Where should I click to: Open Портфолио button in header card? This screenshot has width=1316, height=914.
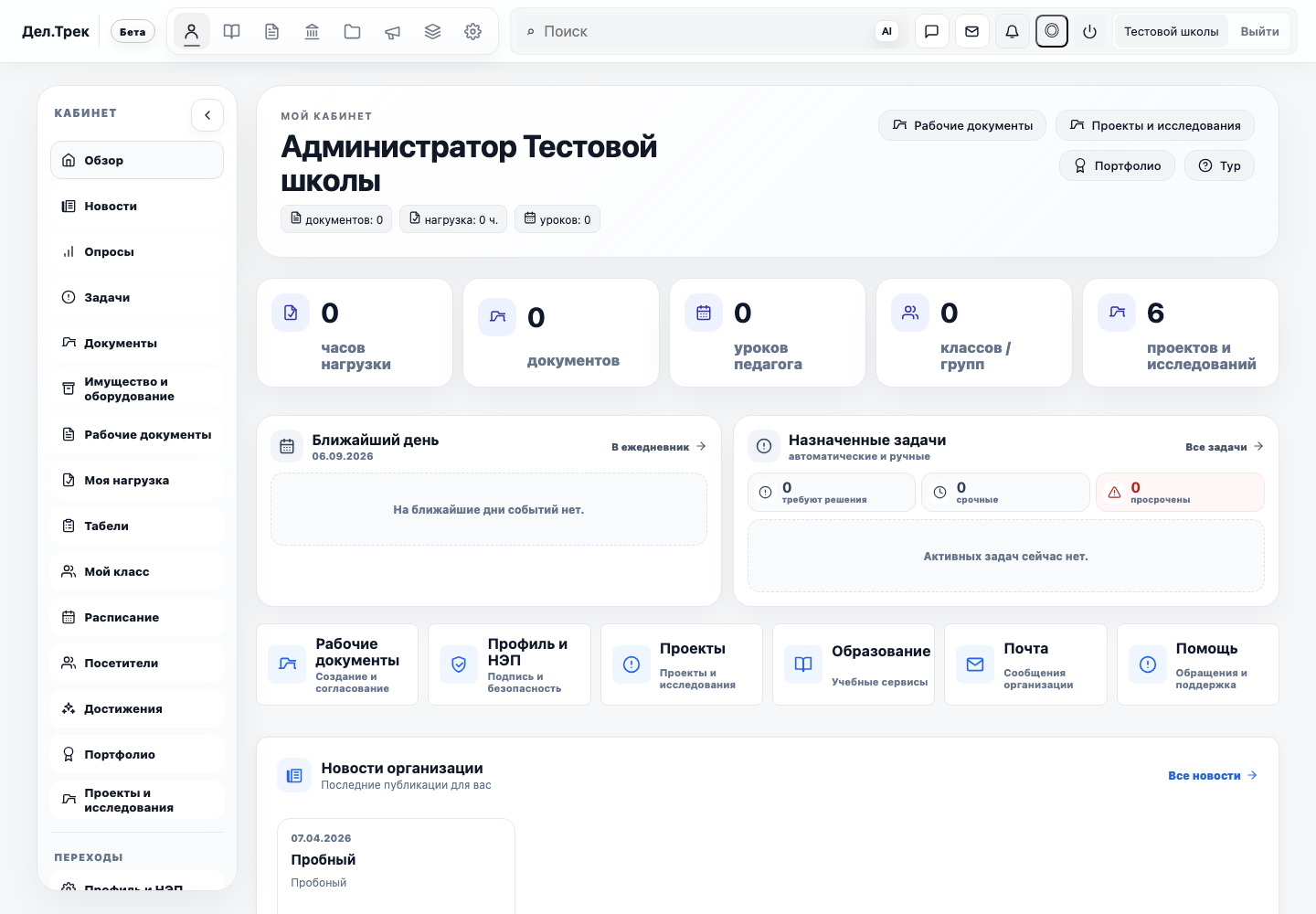(x=1117, y=165)
